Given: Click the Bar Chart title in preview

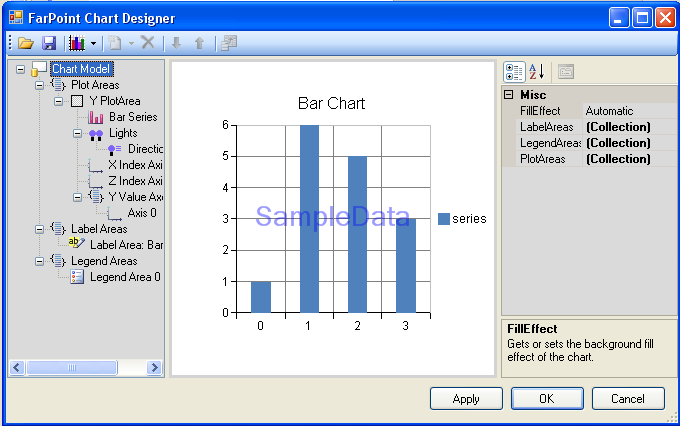Looking at the screenshot, I should (331, 103).
